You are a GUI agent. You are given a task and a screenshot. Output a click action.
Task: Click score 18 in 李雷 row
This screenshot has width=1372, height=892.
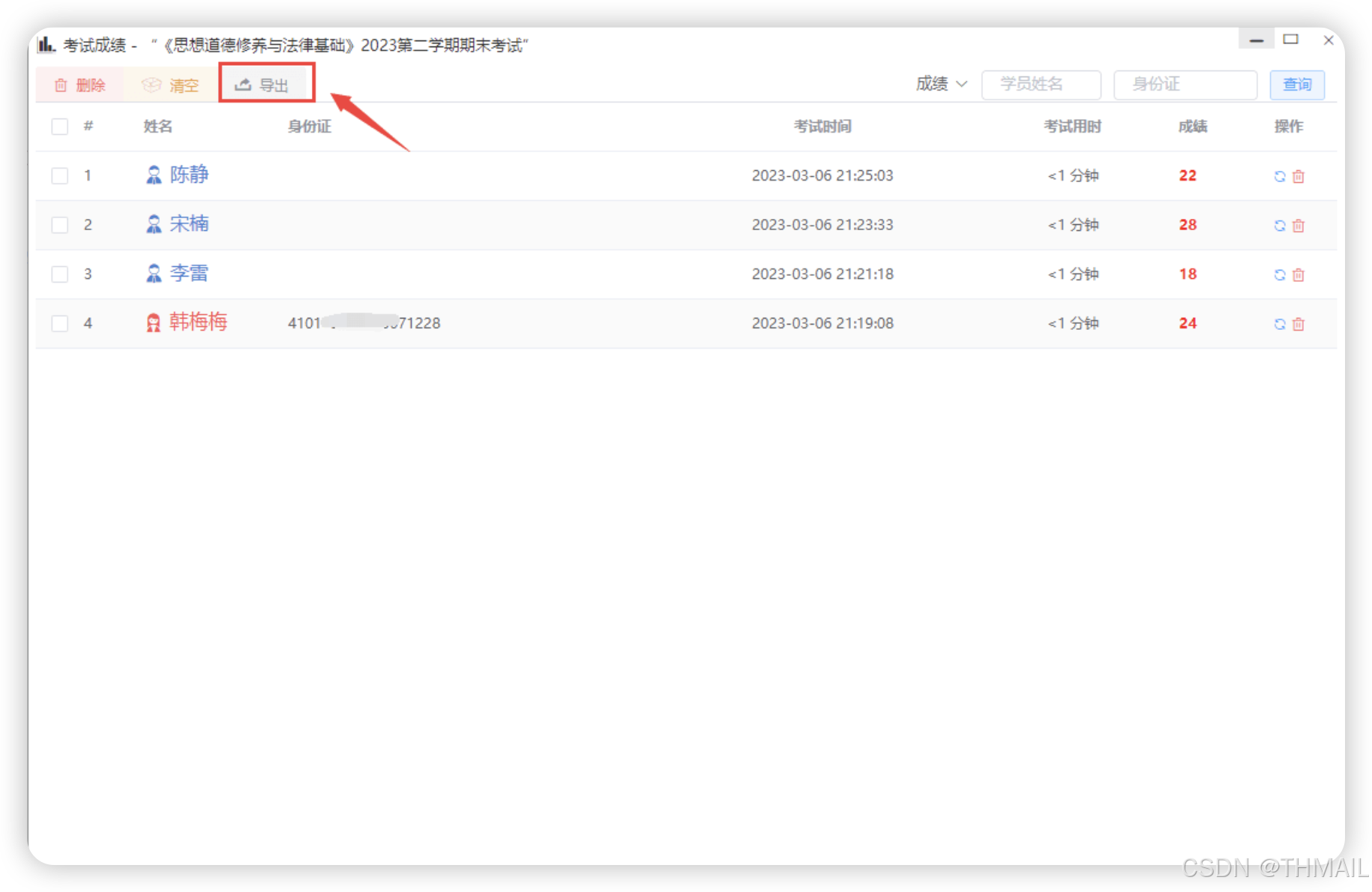tap(1188, 274)
